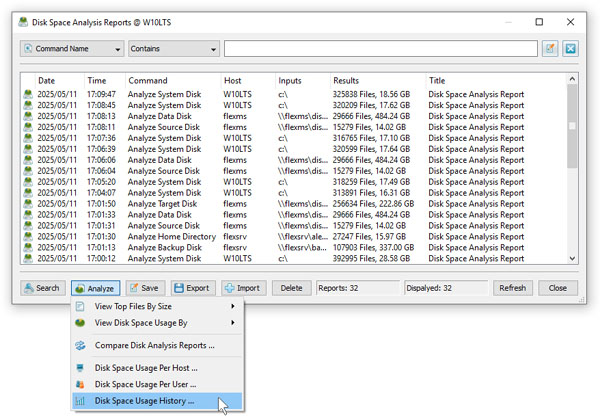Click result '27247 Files, 15.97 GB'
600x420 pixels.
tap(369, 237)
